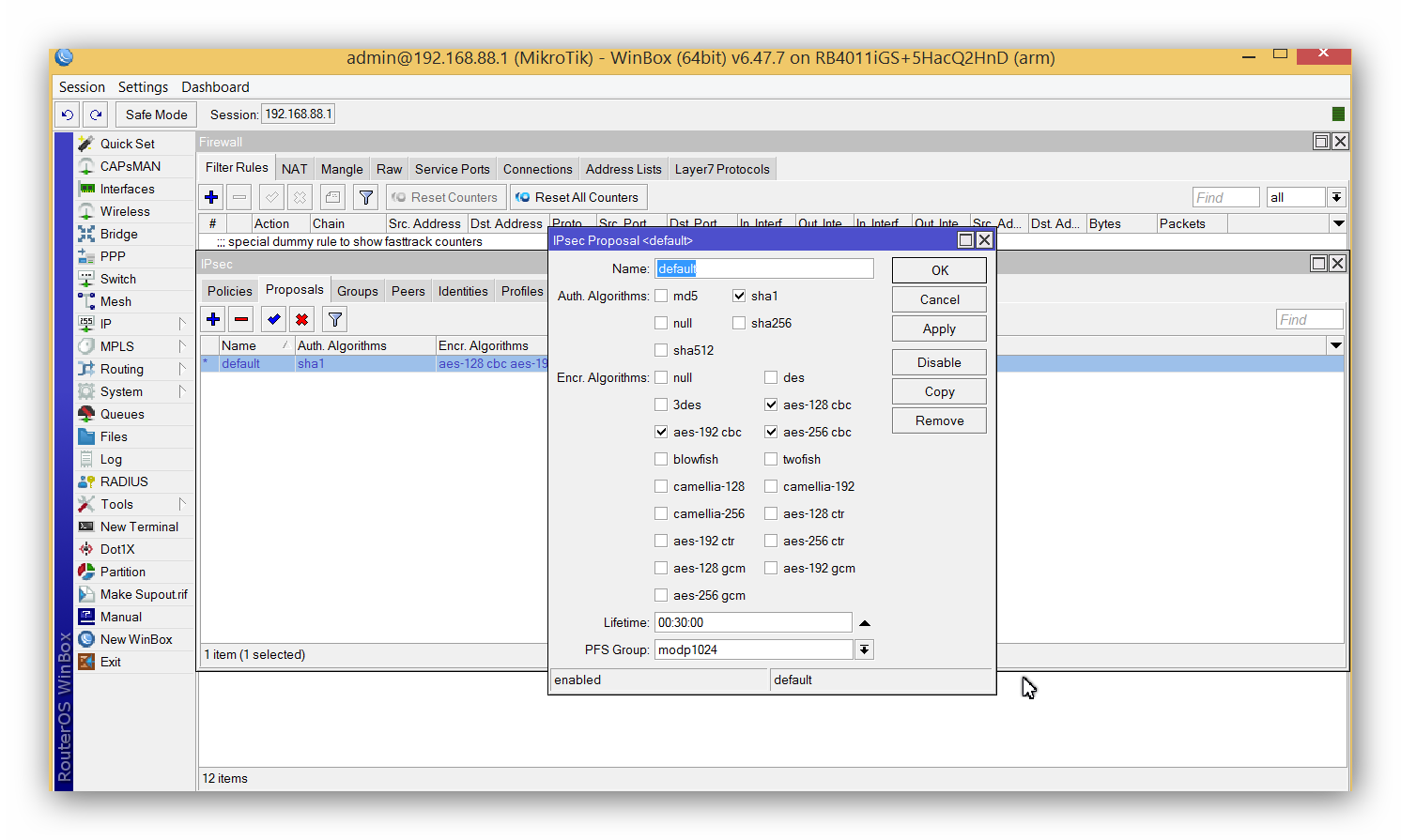1401x840 pixels.
Task: Click the Undo arrow in the toolbar
Action: [67, 115]
